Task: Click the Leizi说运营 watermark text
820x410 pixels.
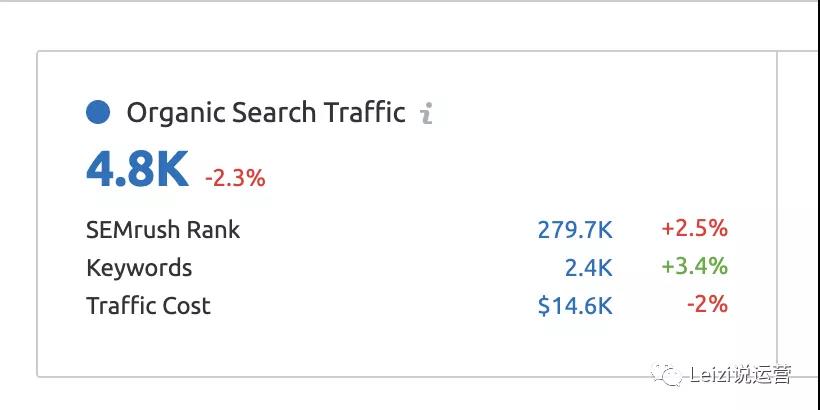Action: 739,375
